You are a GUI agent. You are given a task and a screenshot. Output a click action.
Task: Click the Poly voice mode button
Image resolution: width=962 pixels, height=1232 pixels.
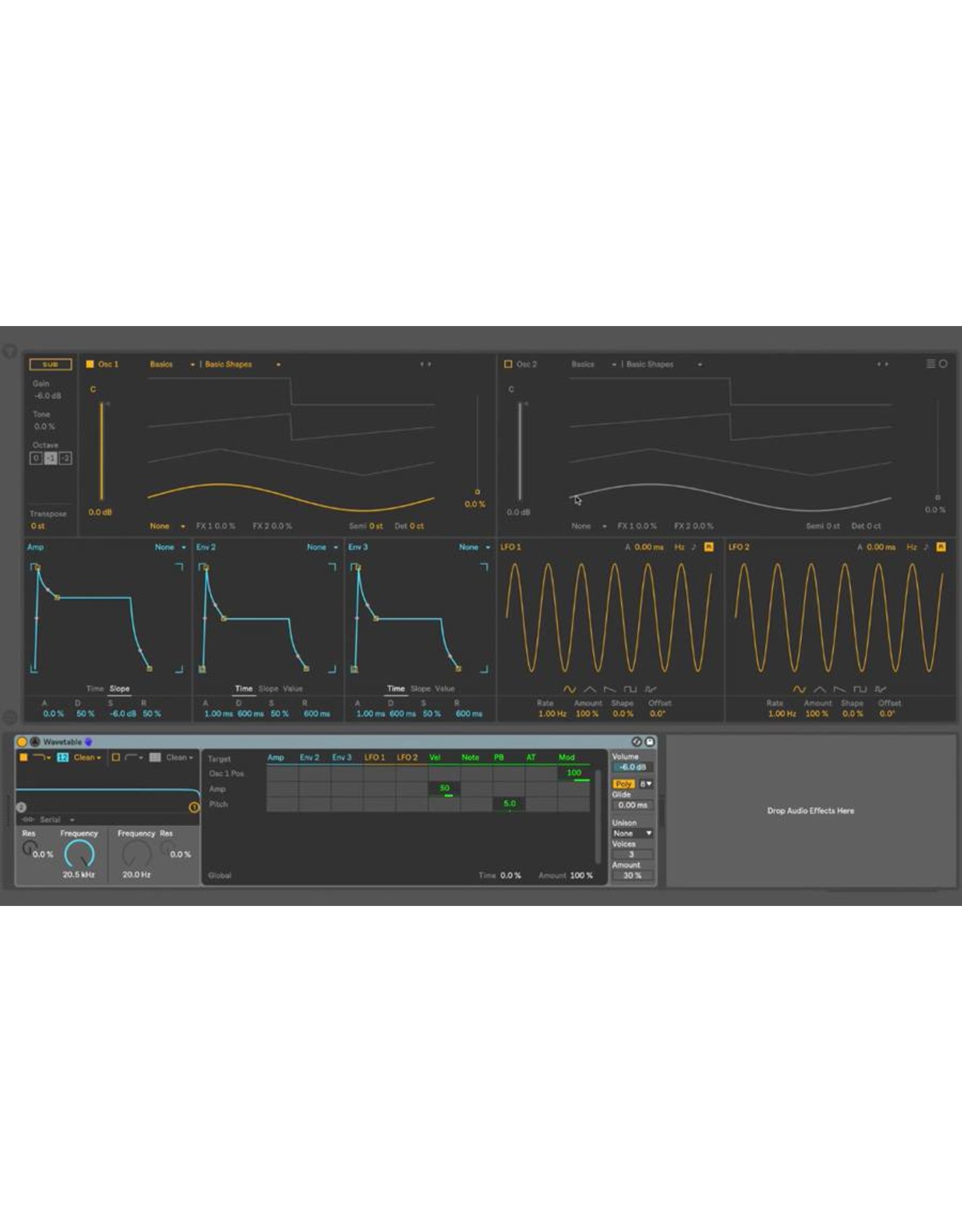pyautogui.click(x=623, y=784)
